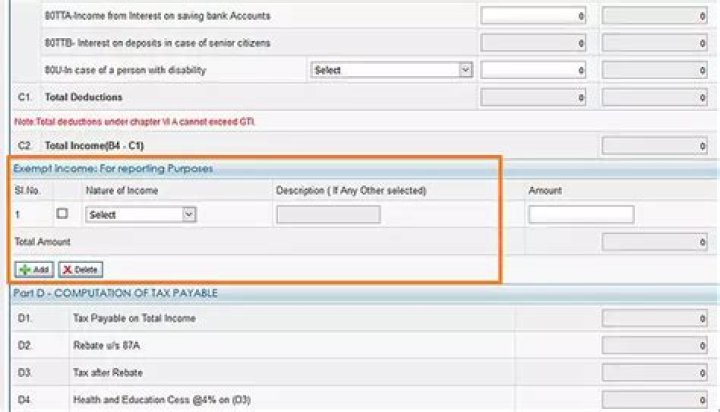Click the 'Sl.No.' column header
This screenshot has width=720, height=412.
pos(27,190)
